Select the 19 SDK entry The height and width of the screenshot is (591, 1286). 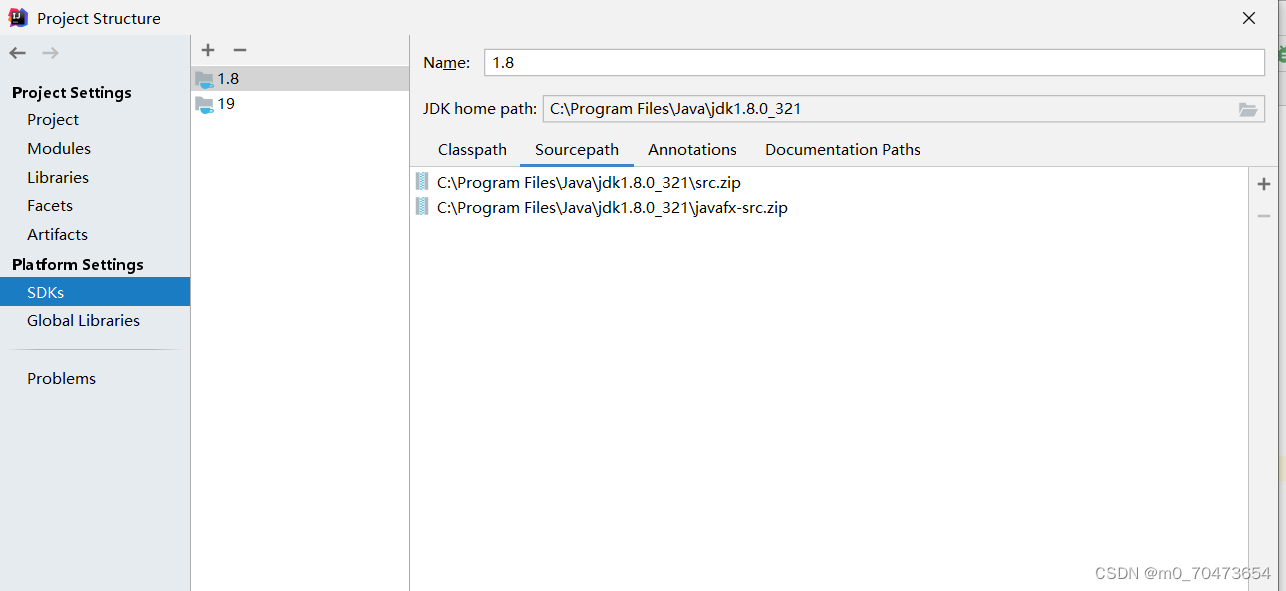(x=300, y=104)
